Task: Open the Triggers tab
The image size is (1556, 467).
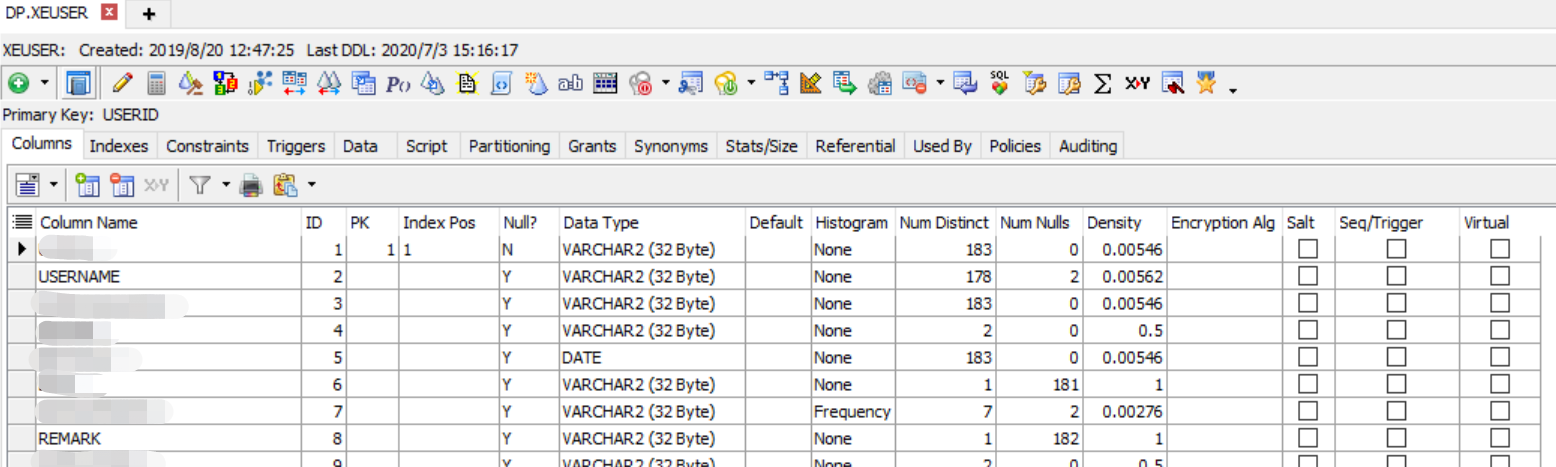Action: tap(296, 146)
